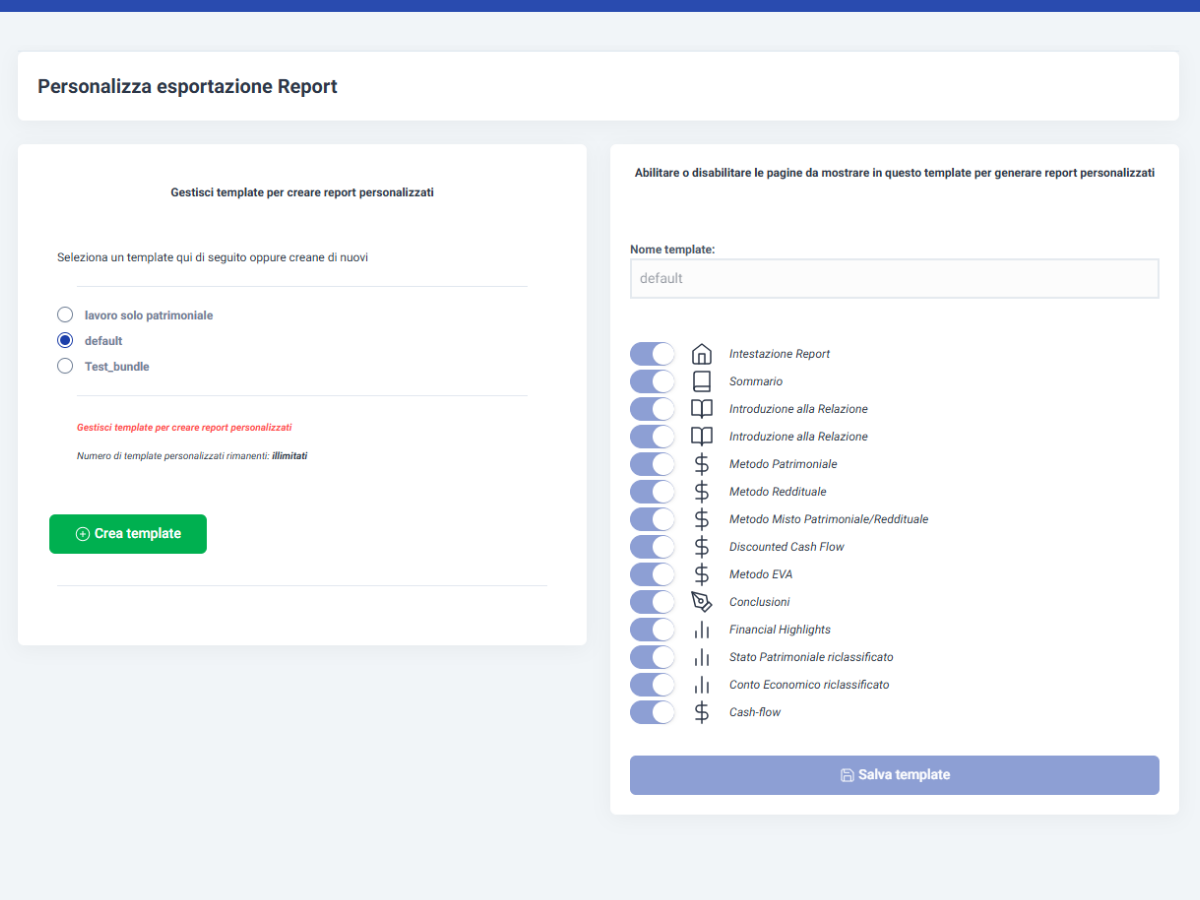
Task: Click the Salva template button
Action: [894, 775]
